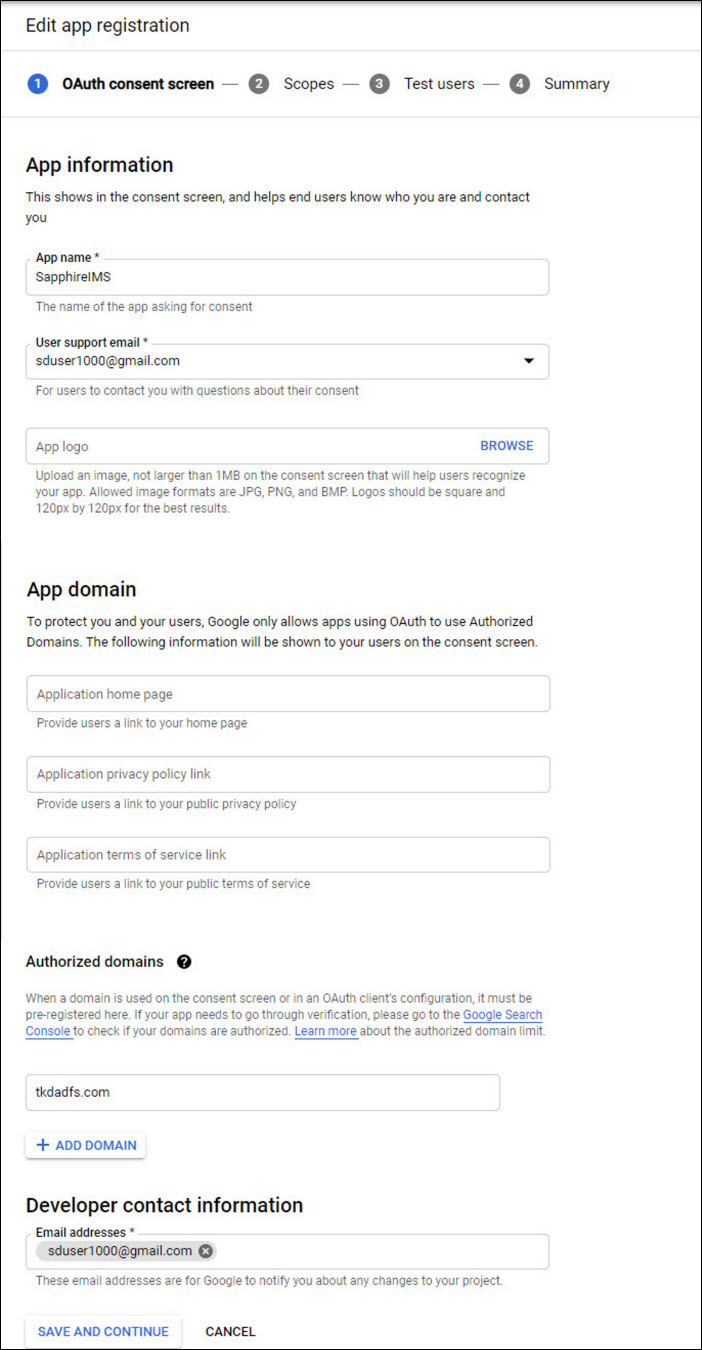Click the tkdadfs.com authorized domain field
Image resolution: width=702 pixels, height=1350 pixels.
pyautogui.click(x=262, y=1092)
